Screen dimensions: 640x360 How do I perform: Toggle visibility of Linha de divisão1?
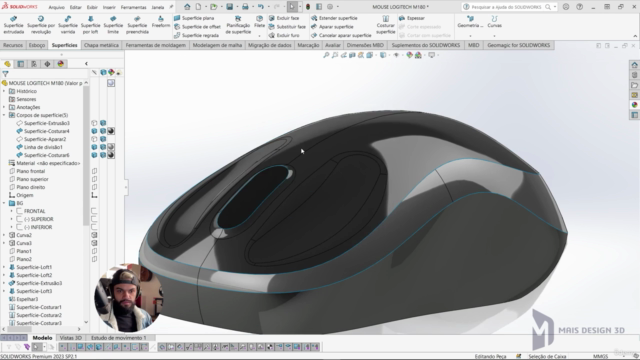pos(94,147)
